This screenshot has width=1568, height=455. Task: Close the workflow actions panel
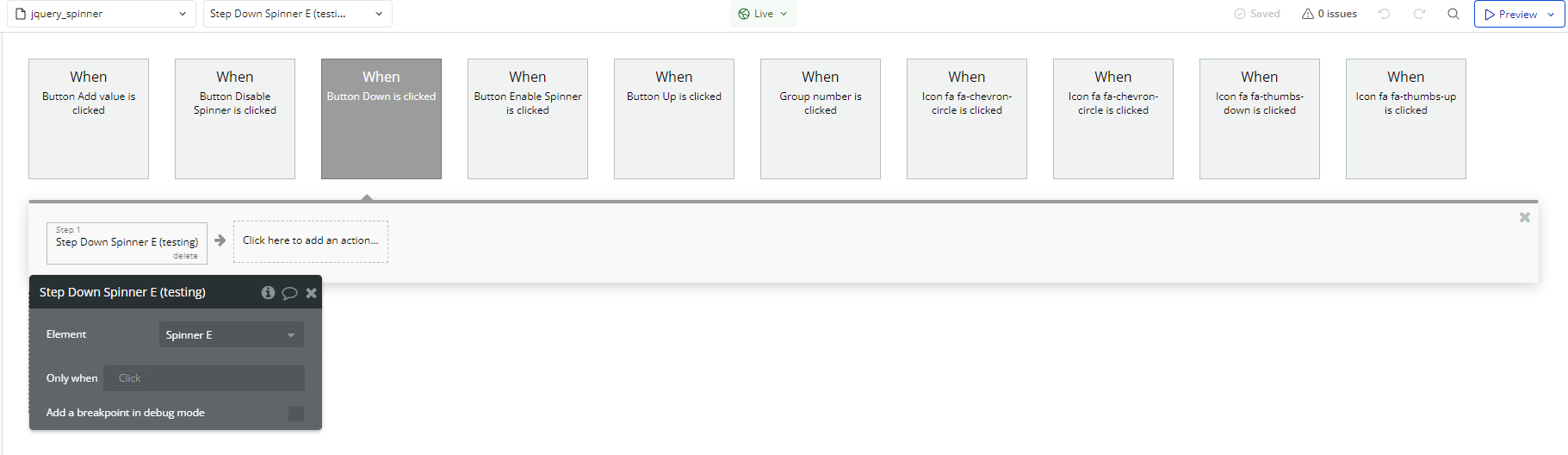1525,217
